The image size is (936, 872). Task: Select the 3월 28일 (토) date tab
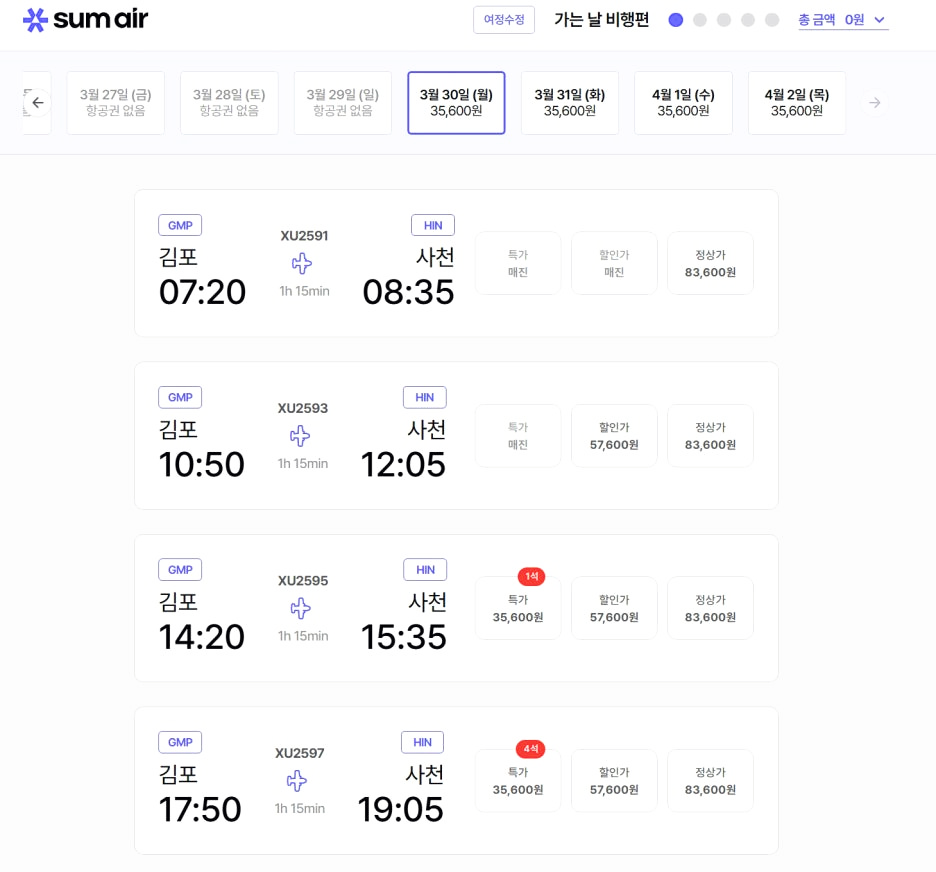click(x=229, y=103)
